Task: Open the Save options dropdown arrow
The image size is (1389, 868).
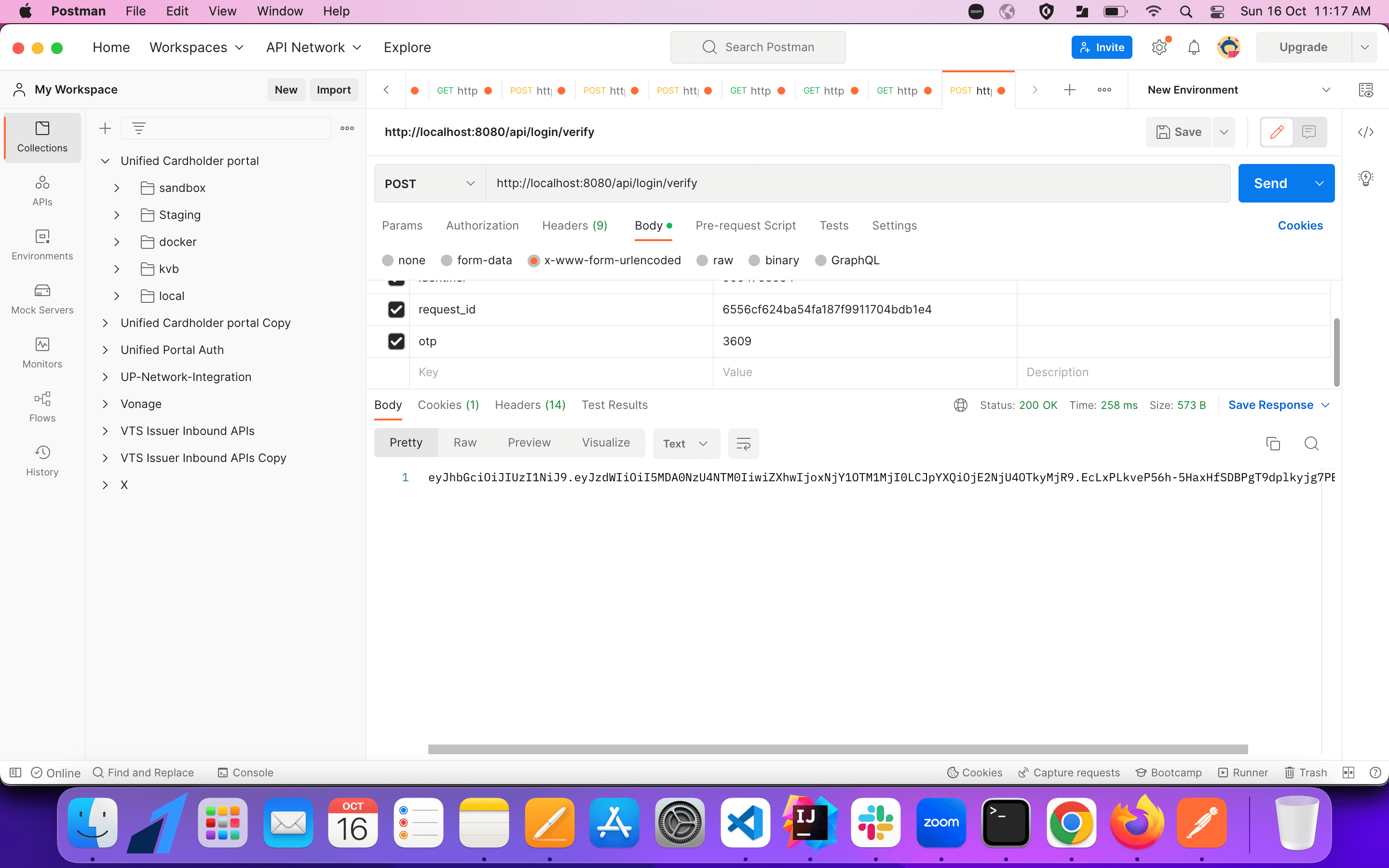Action: tap(1224, 132)
